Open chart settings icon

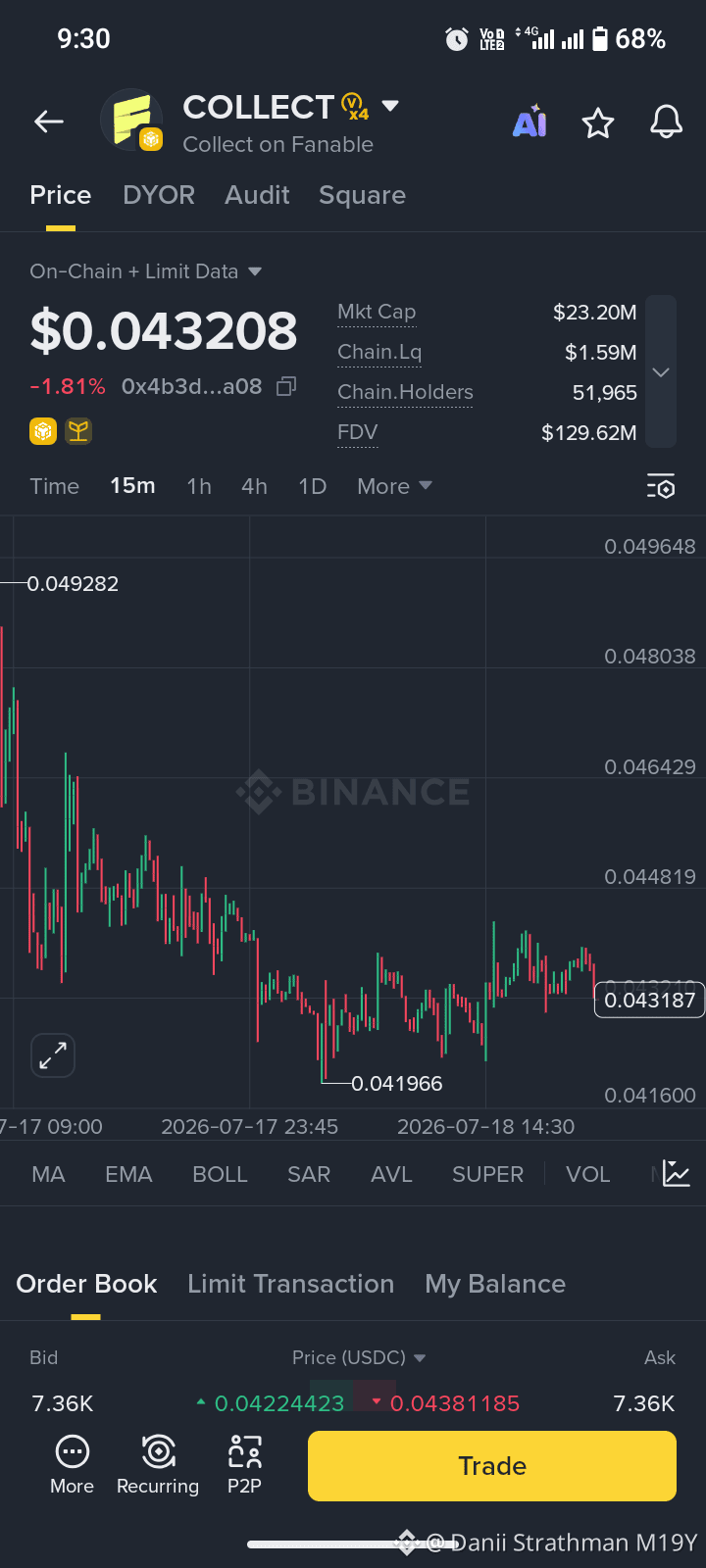661,486
